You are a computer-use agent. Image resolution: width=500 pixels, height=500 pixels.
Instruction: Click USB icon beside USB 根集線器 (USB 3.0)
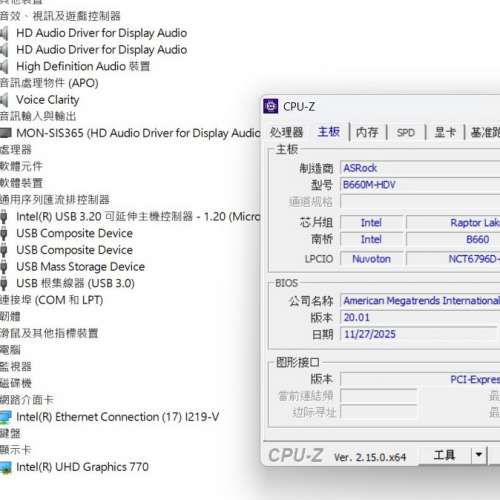pos(4,283)
